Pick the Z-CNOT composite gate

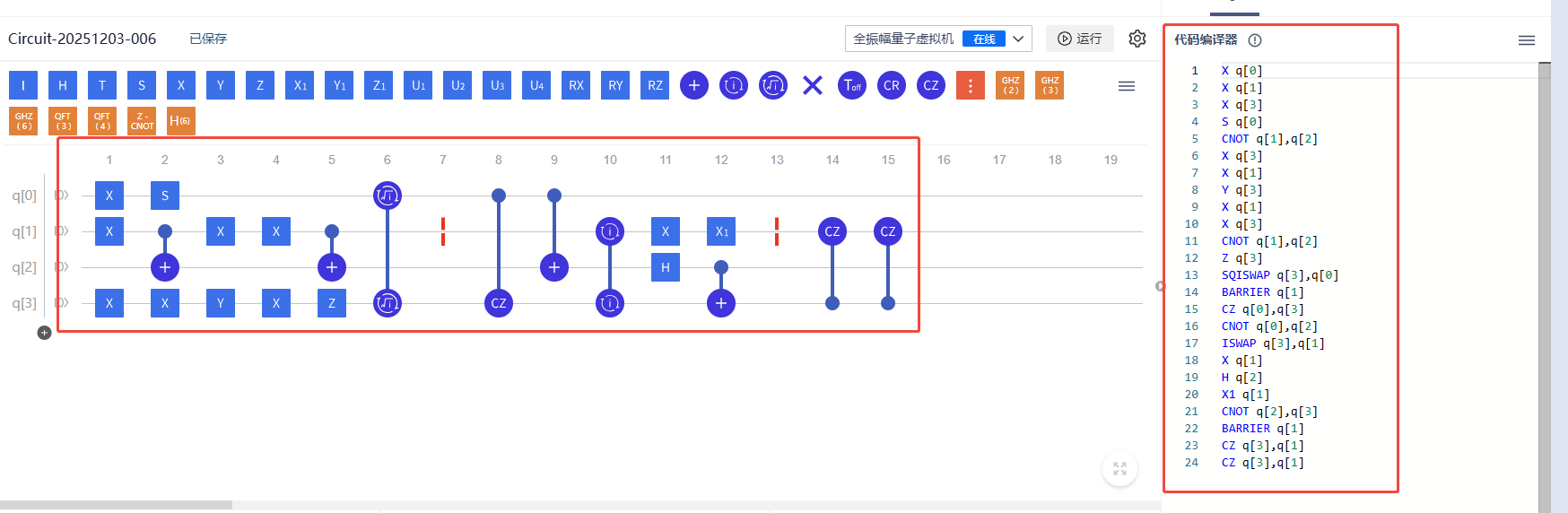[x=142, y=121]
